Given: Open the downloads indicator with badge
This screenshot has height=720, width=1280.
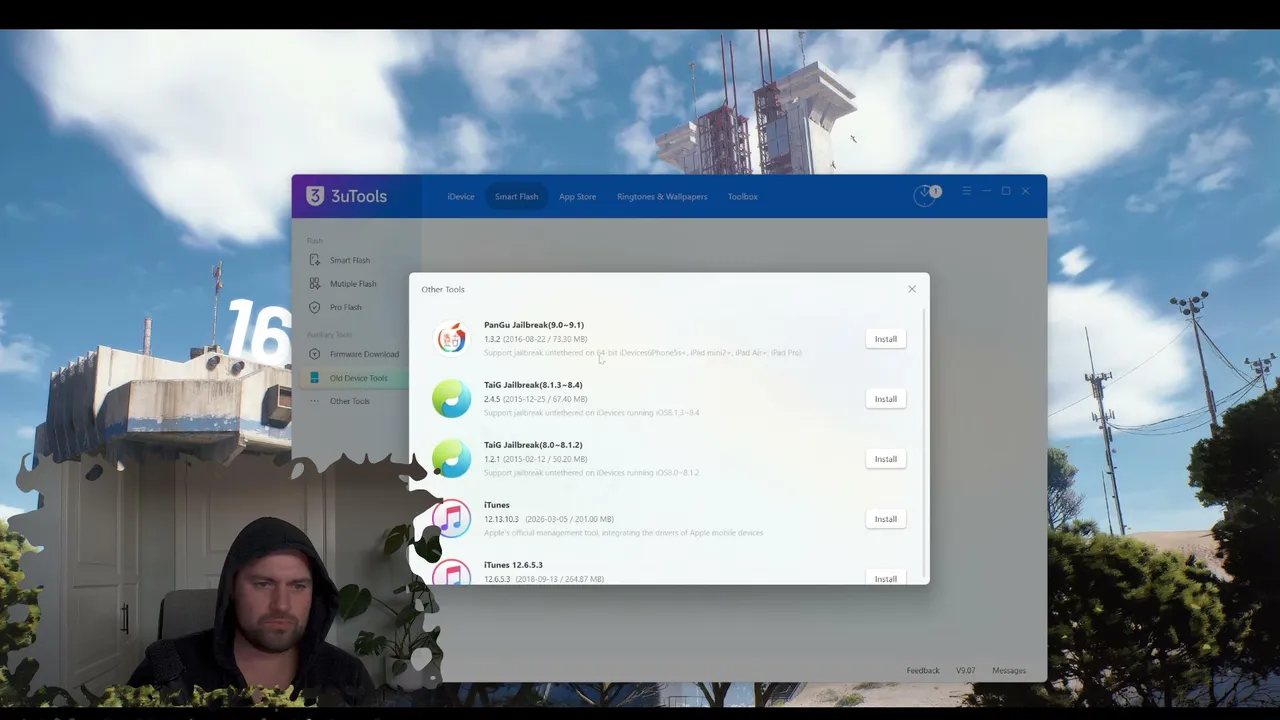Looking at the screenshot, I should (x=926, y=195).
